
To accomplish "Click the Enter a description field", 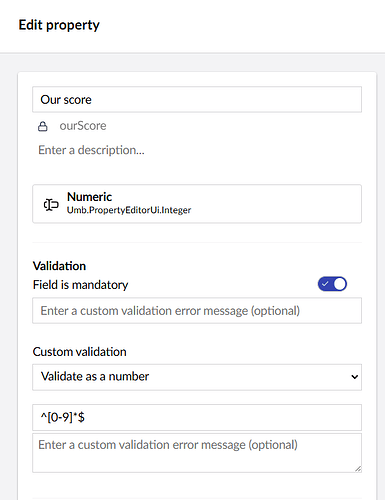I will (x=197, y=150).
